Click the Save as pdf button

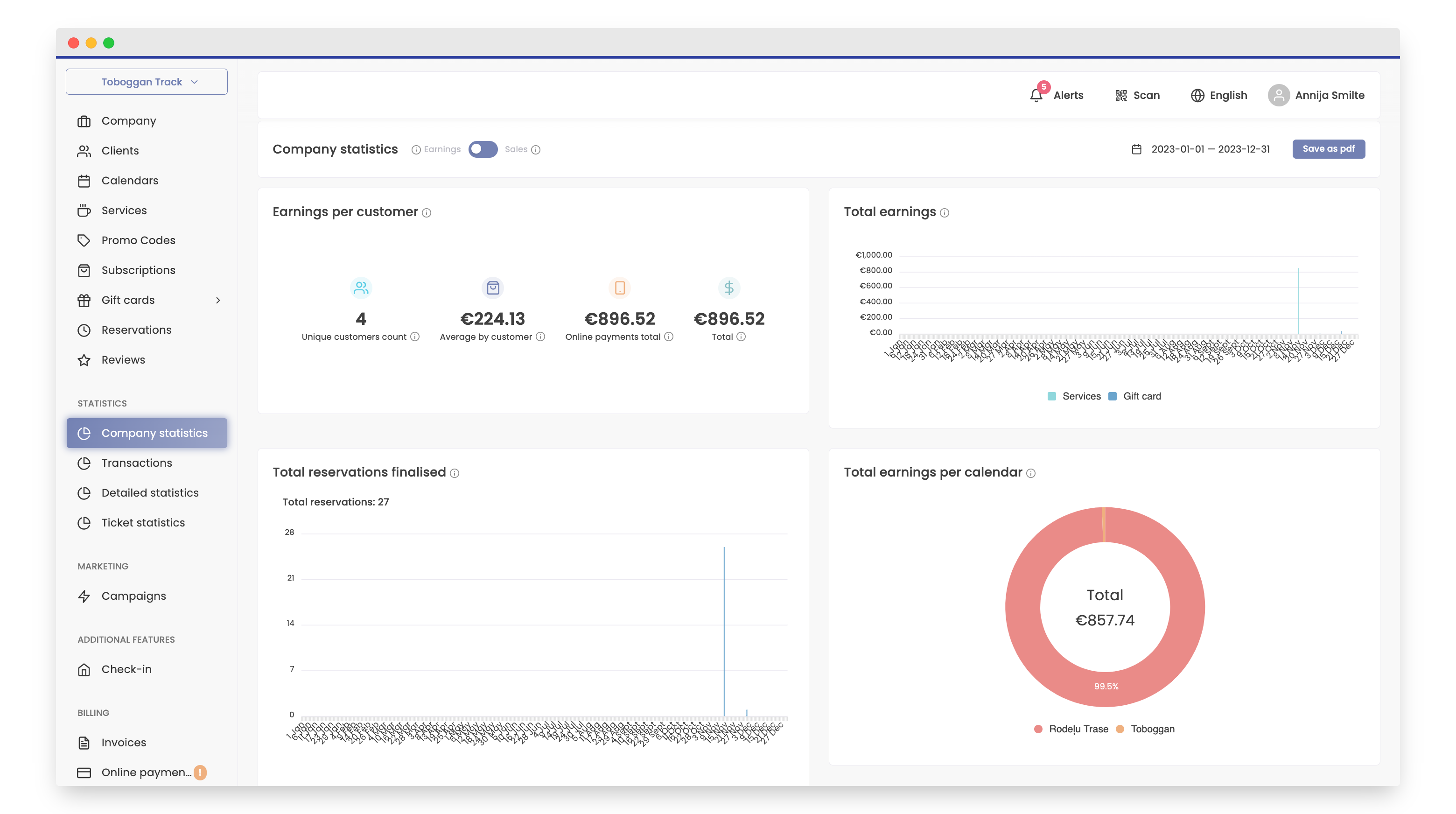pyautogui.click(x=1328, y=149)
